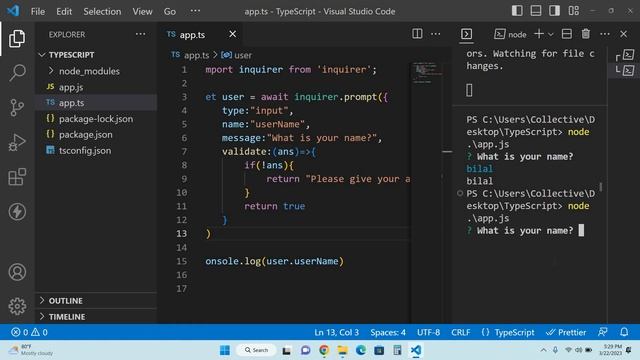The image size is (640, 360).
Task: Close the app.ts editor tab
Action: coord(232,34)
